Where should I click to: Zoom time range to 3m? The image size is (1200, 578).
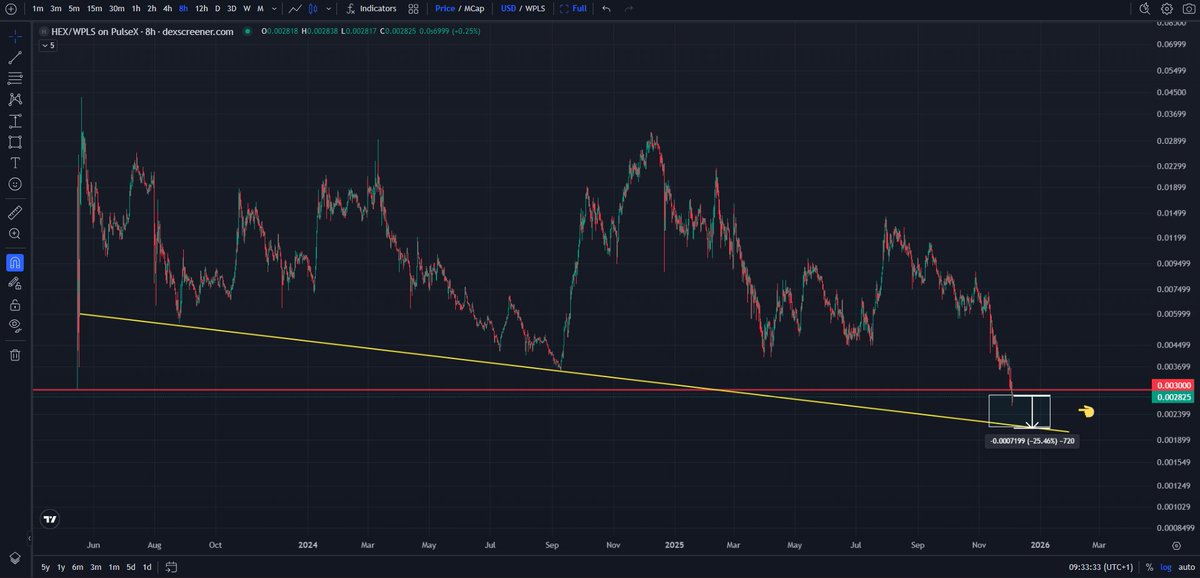click(x=96, y=567)
